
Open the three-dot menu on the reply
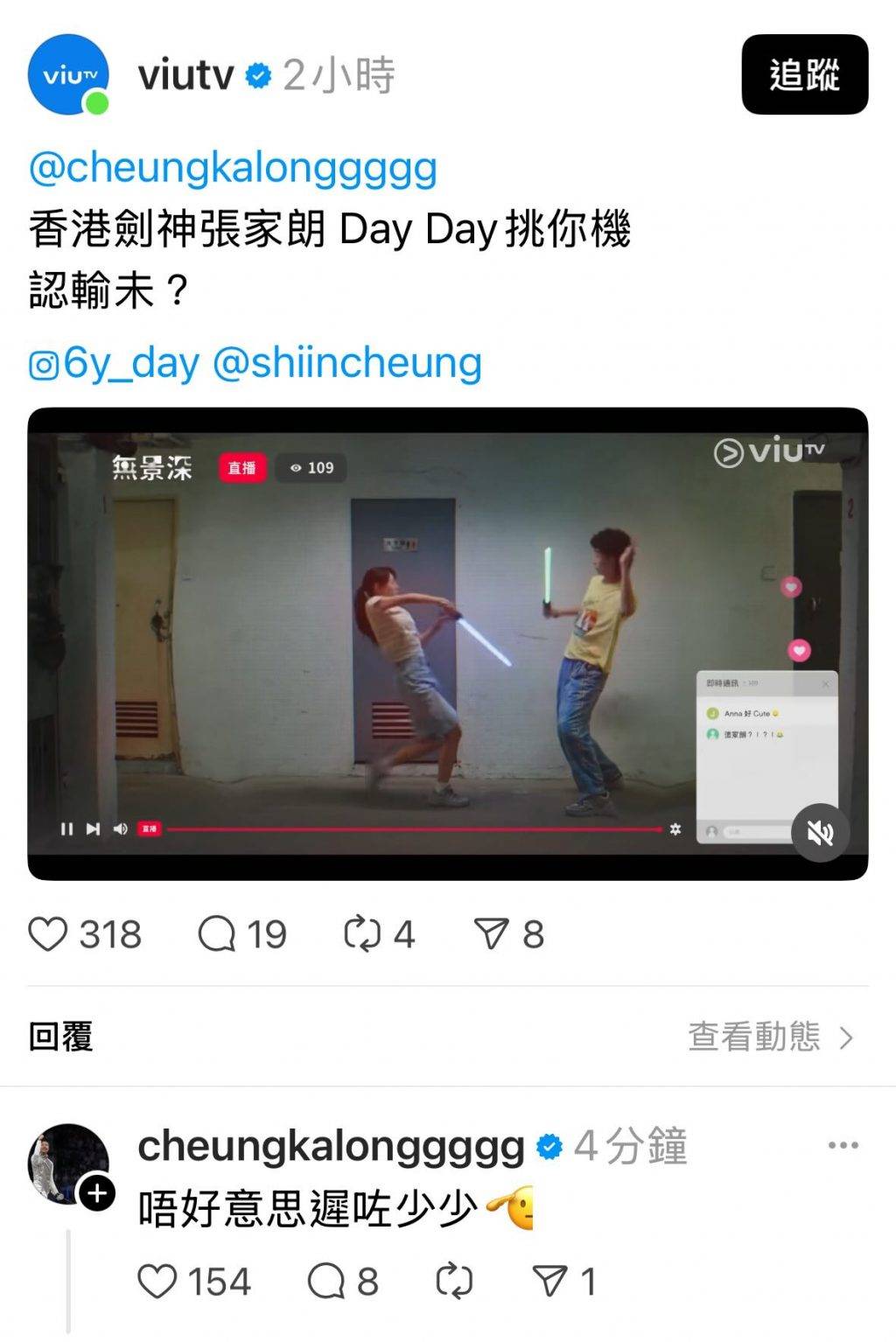point(843,1145)
